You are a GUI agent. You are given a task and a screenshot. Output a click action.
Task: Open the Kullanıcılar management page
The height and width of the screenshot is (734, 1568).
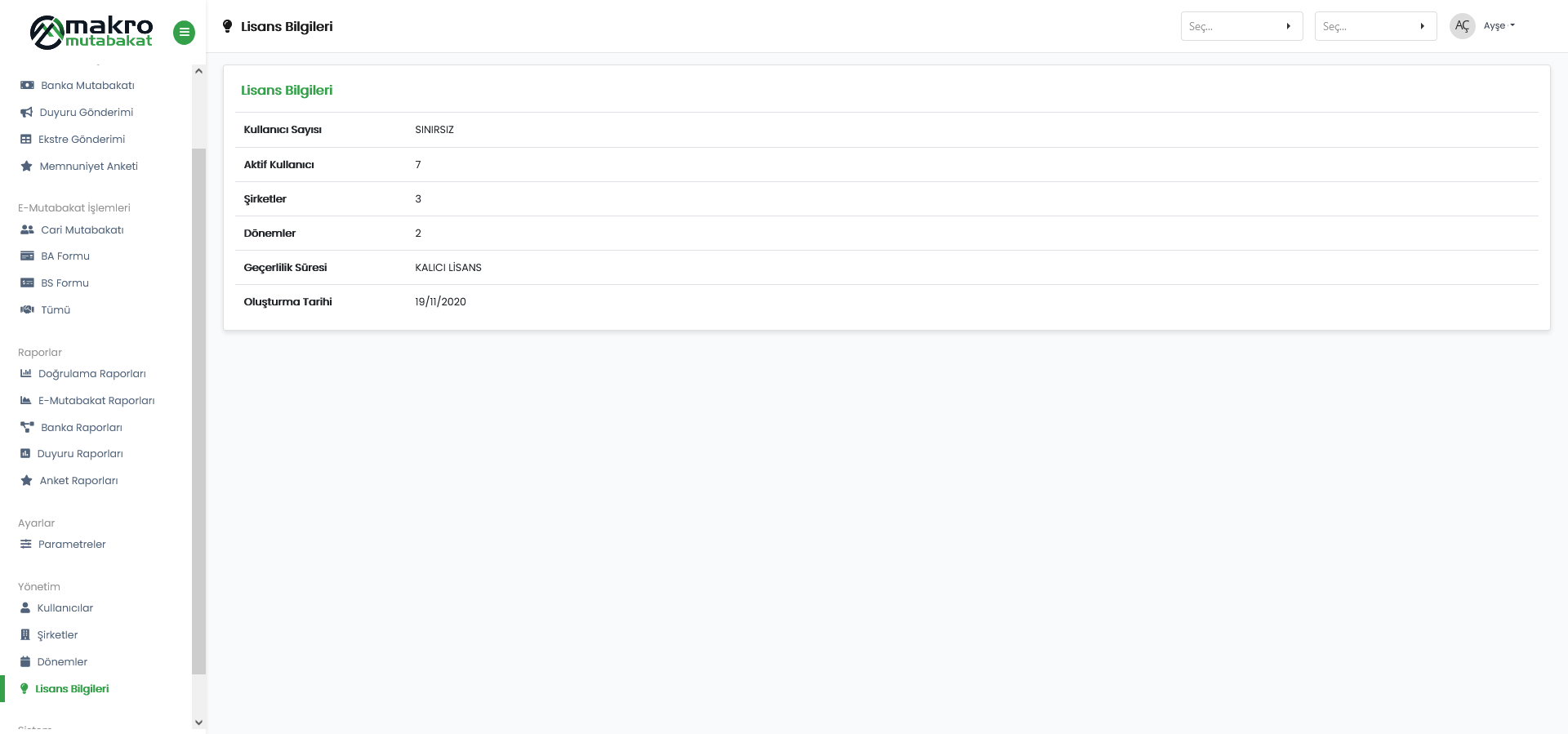(65, 607)
